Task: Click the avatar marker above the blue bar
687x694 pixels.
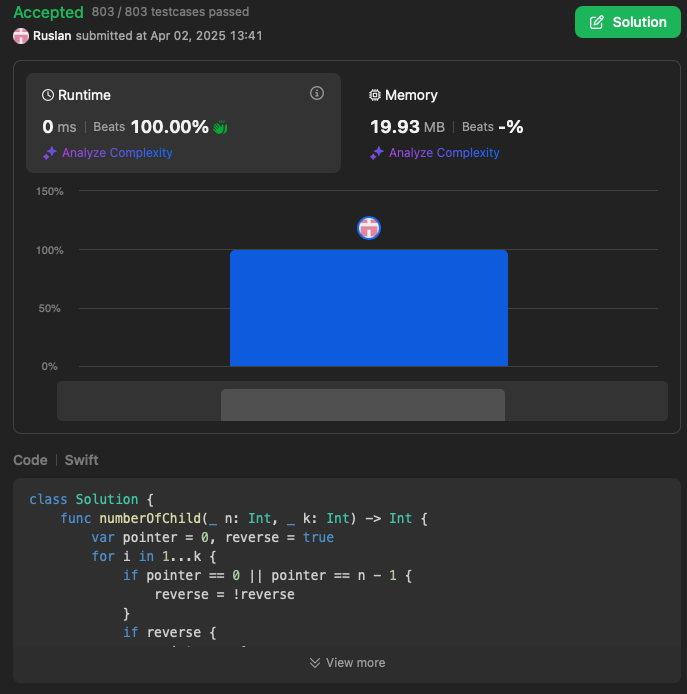Action: 369,228
